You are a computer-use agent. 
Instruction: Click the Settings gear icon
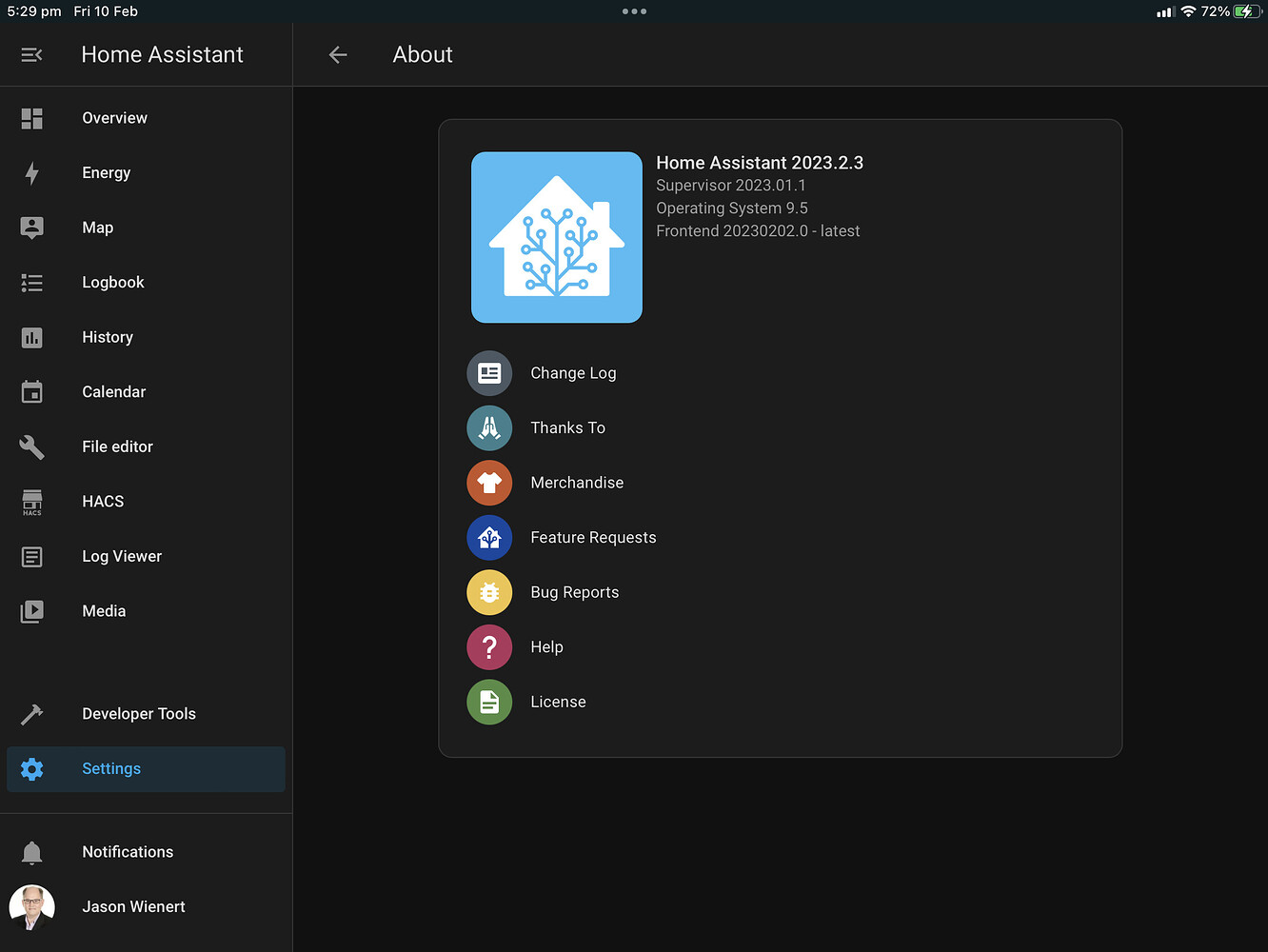pyautogui.click(x=31, y=769)
